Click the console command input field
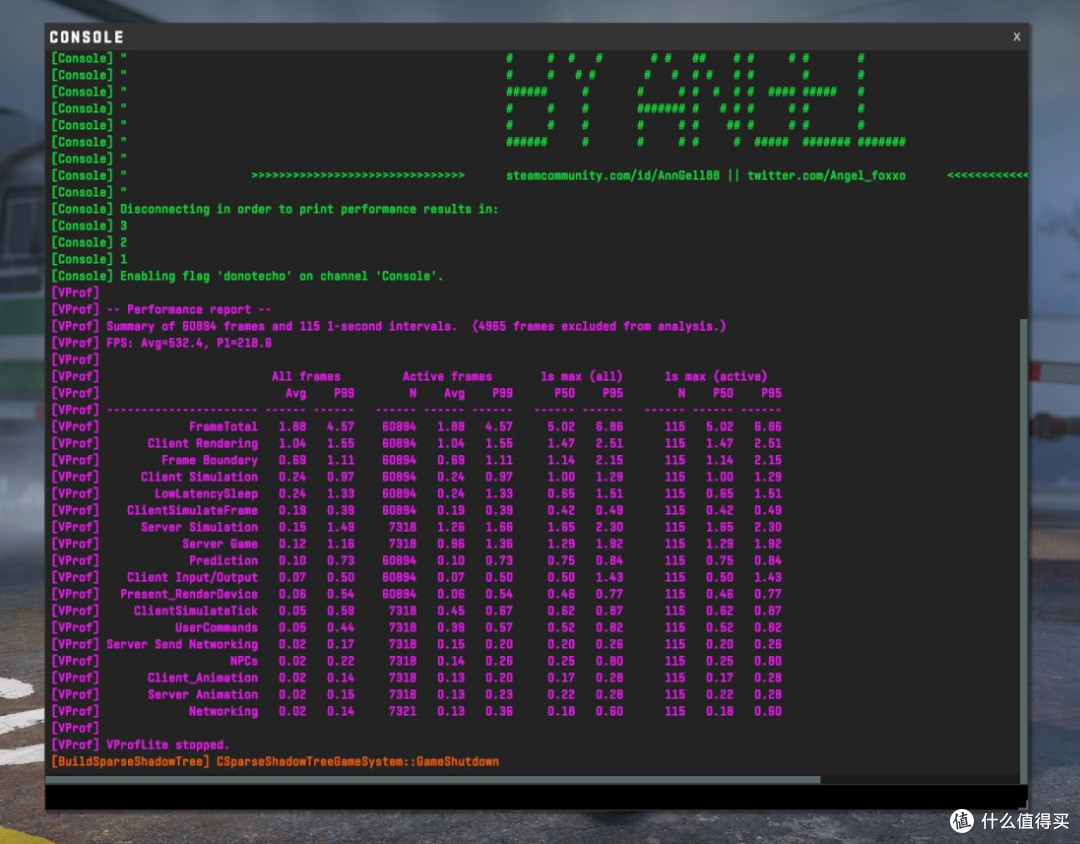Viewport: 1080px width, 844px height. point(535,797)
